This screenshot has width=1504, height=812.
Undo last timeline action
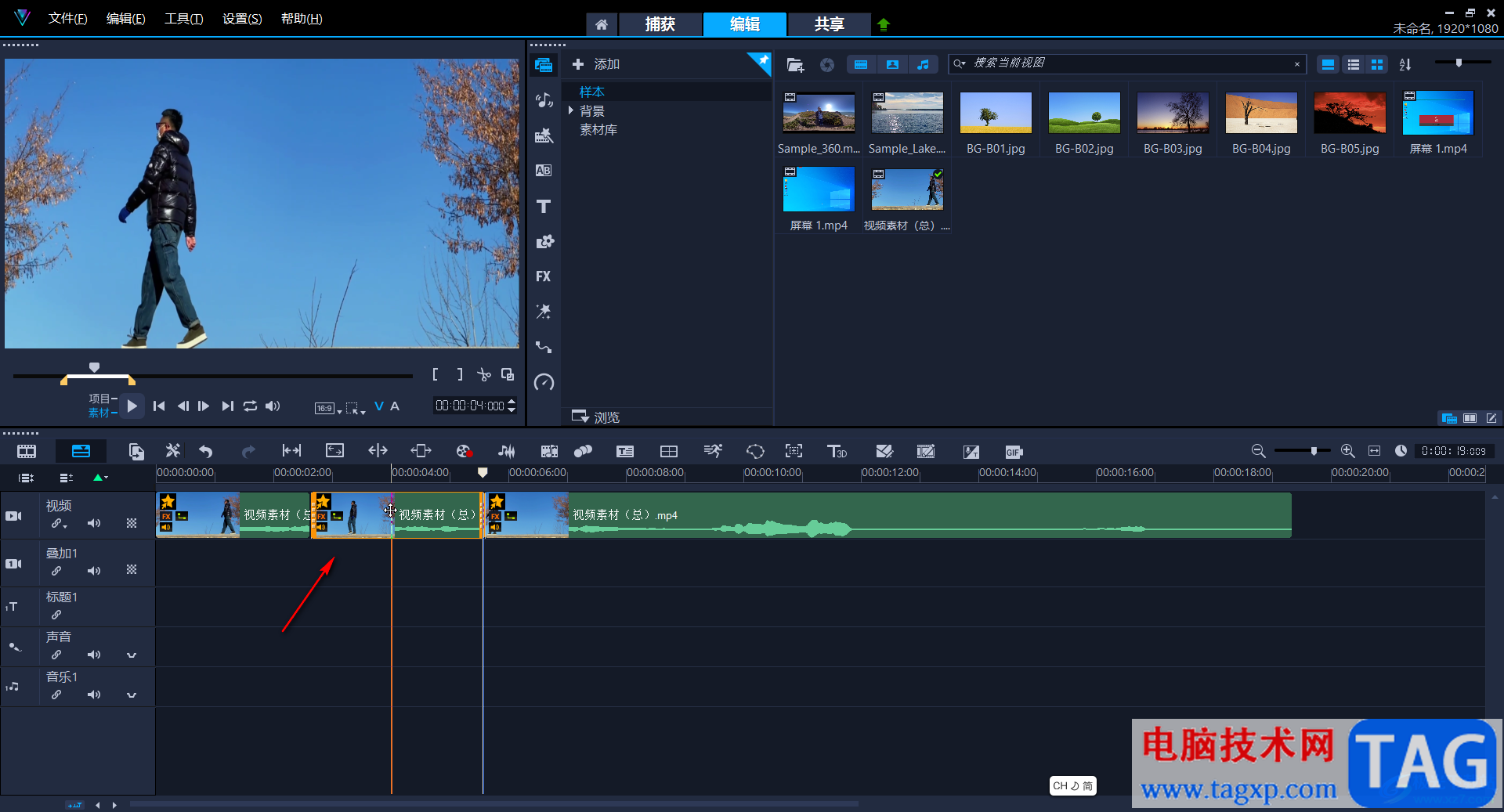coord(205,451)
